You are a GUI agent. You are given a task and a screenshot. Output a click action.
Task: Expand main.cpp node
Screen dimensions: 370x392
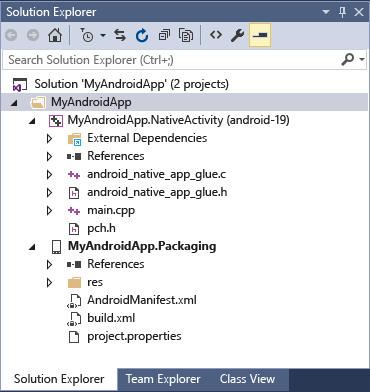coord(49,210)
